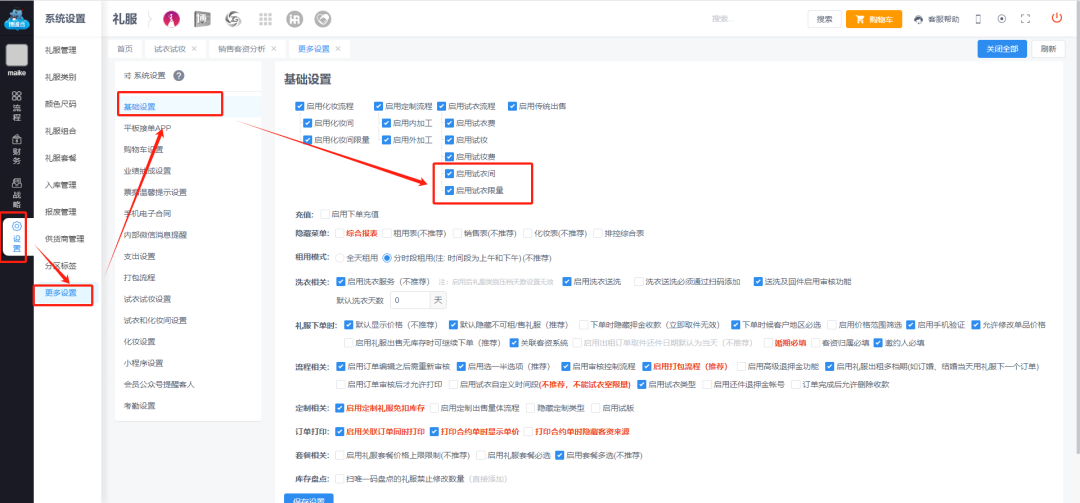Click the 刷新 refresh button
Screen dimensions: 1080x503
(1048, 49)
